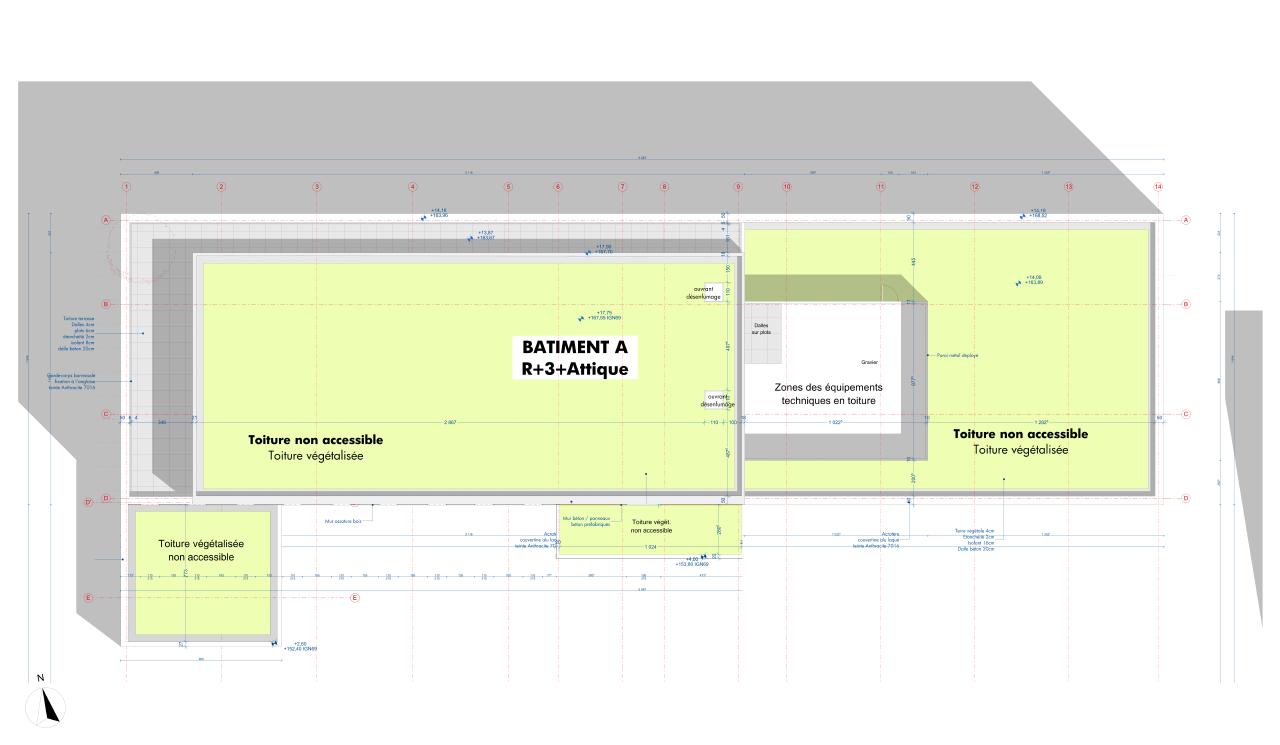Pick grid axis bubble 10 at top

787,187
